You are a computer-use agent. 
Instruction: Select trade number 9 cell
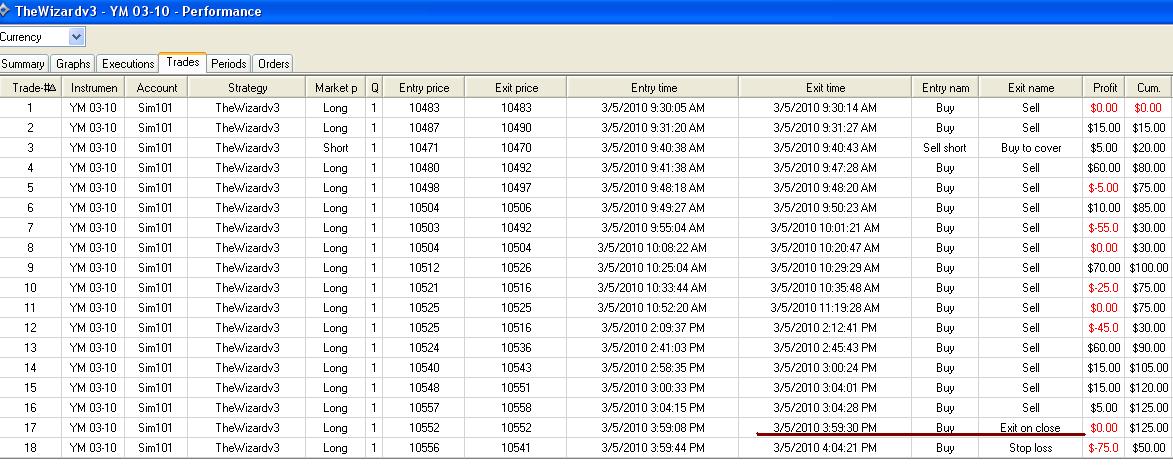[x=31, y=268]
